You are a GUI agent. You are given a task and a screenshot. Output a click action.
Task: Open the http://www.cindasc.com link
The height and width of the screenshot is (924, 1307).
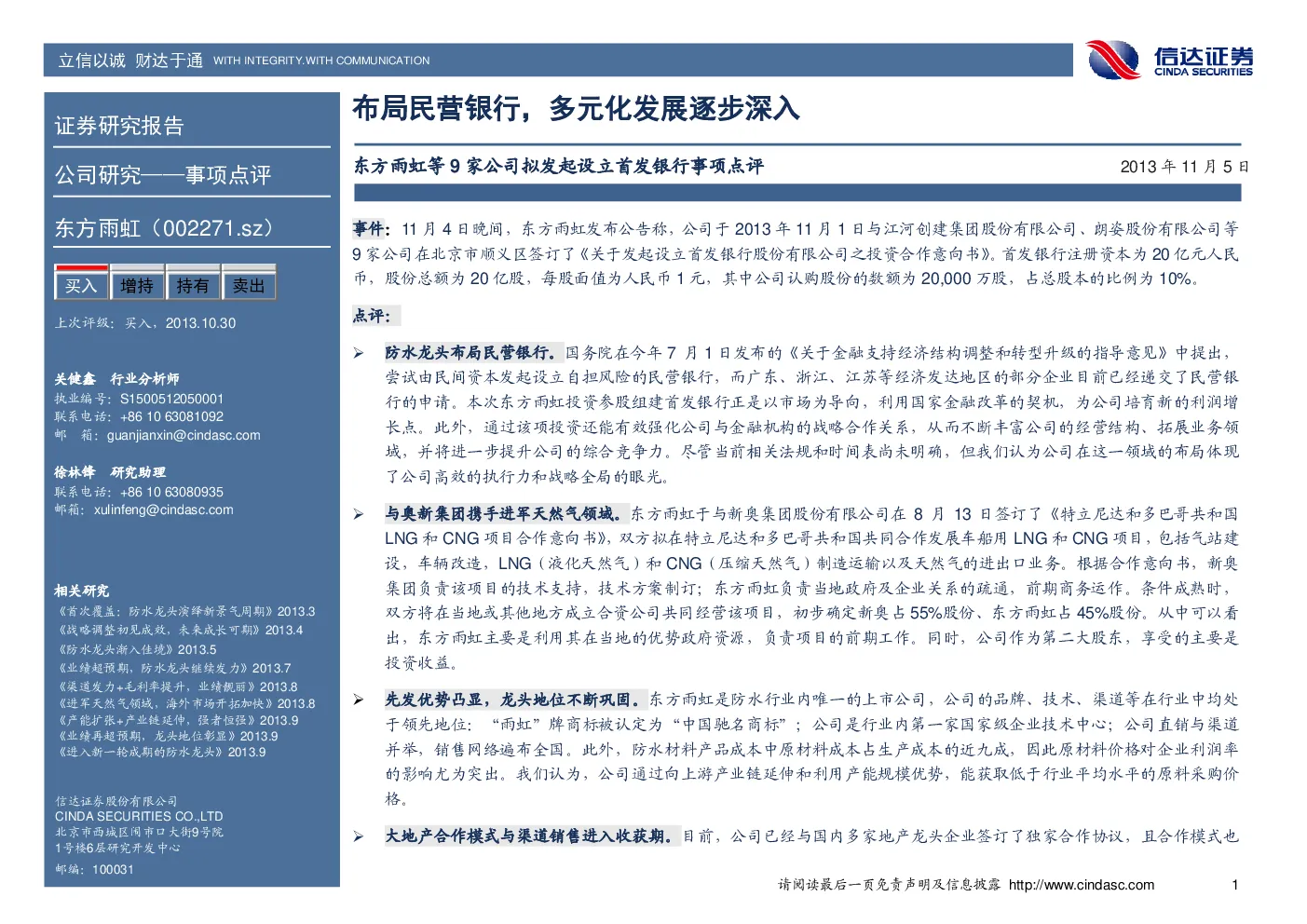(x=1082, y=885)
